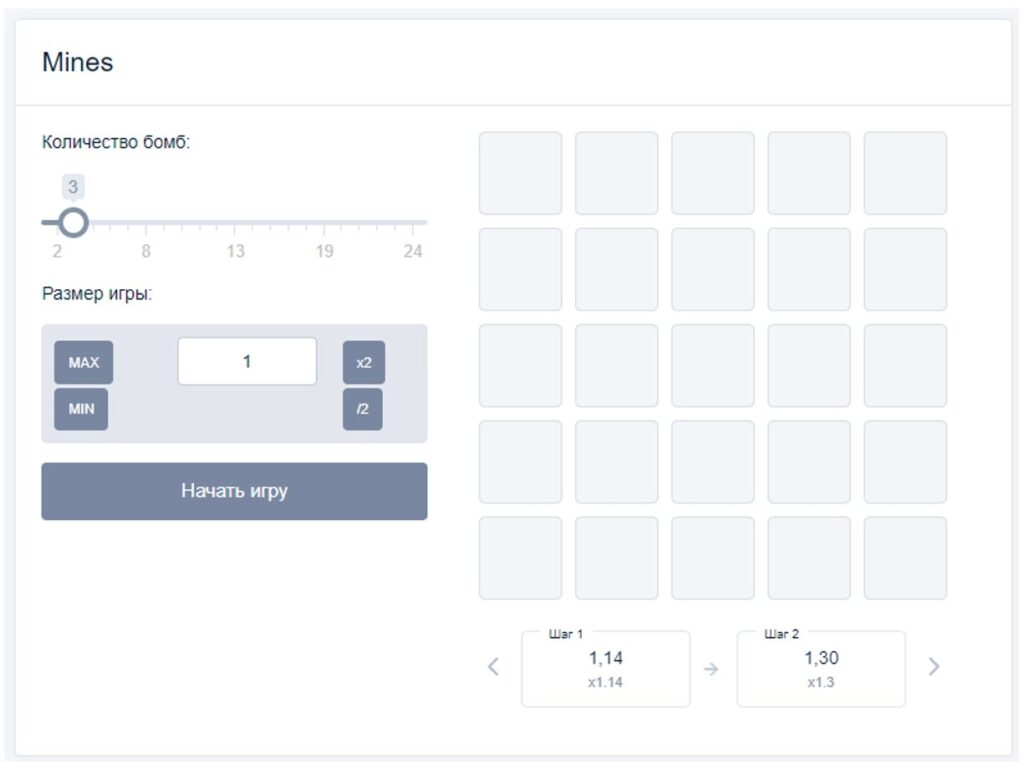Click the right chevron of steps carousel
1024x764 pixels.
coord(934,667)
